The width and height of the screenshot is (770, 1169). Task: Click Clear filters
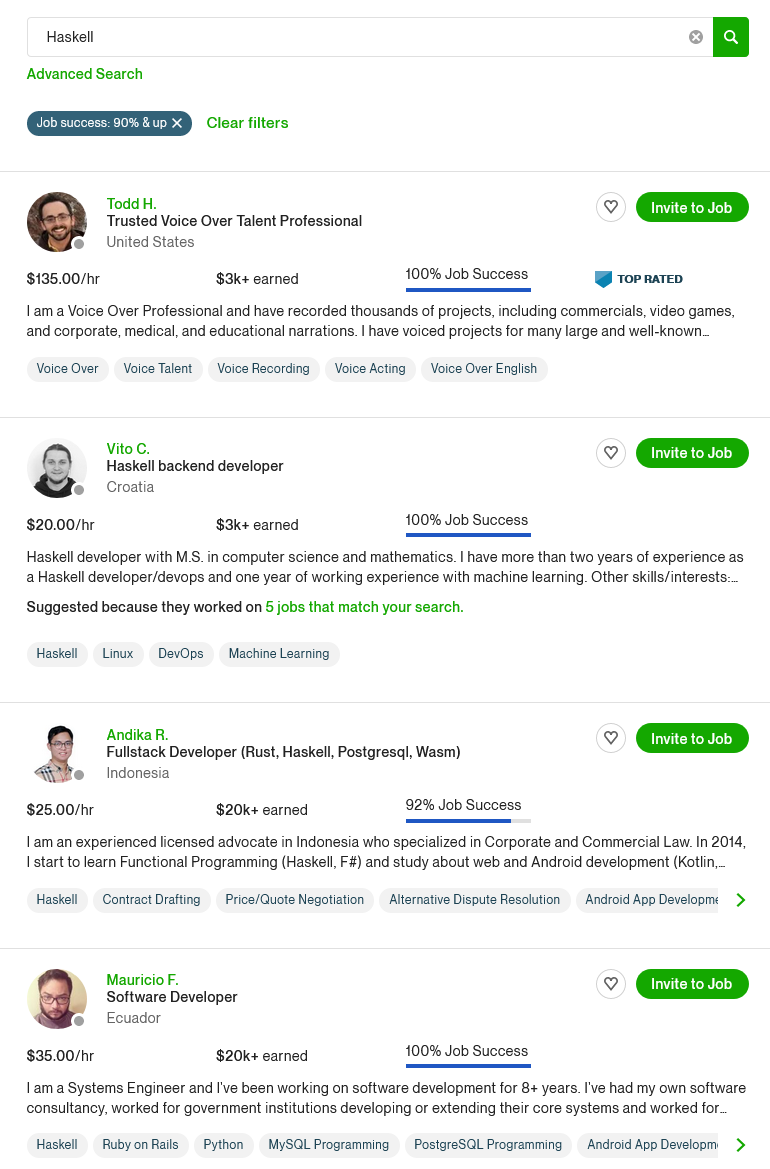[x=247, y=123]
